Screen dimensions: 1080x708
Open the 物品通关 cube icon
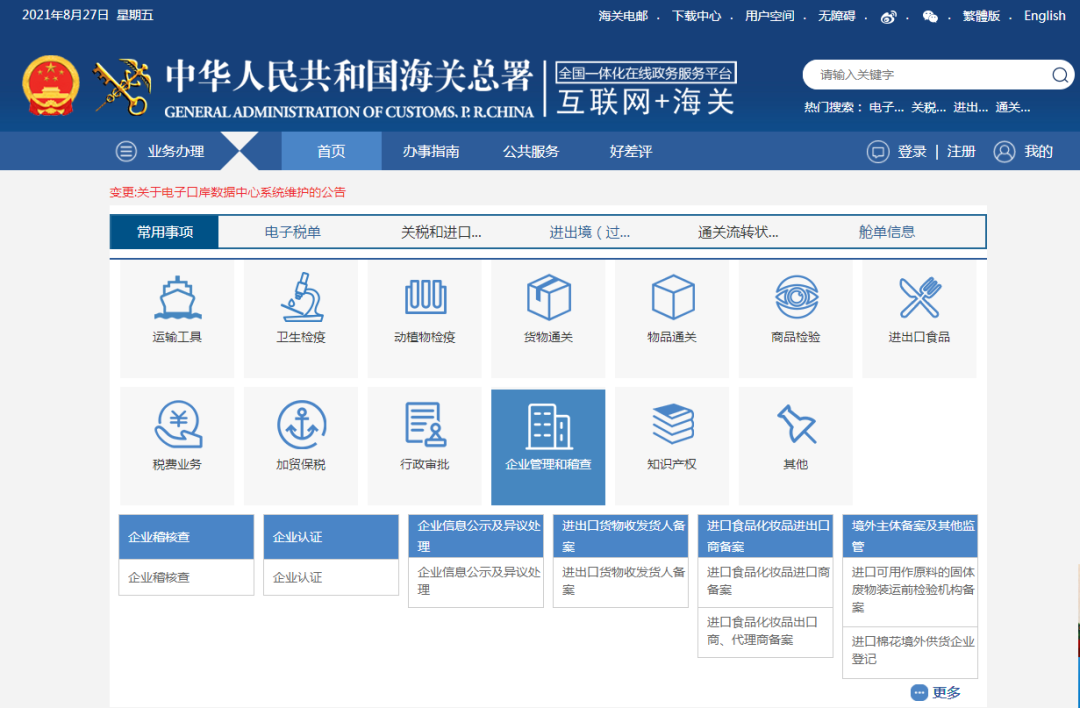click(x=672, y=297)
